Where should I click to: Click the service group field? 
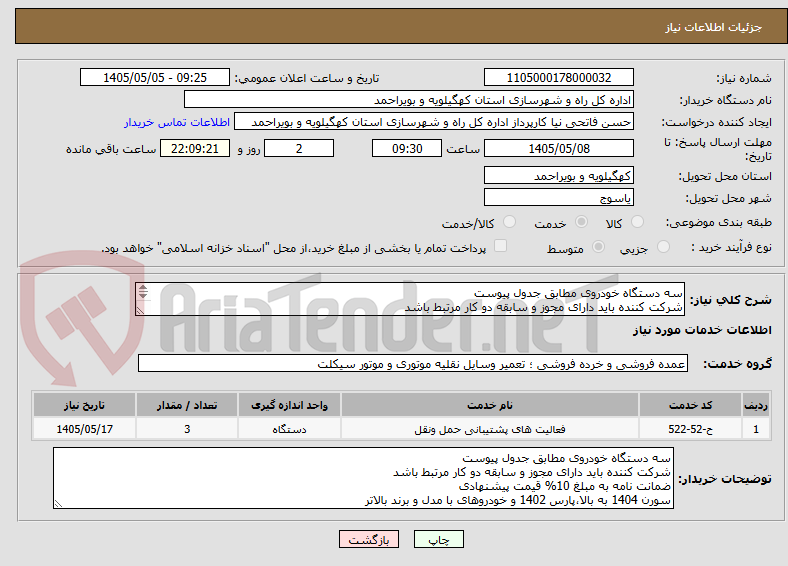[413, 363]
